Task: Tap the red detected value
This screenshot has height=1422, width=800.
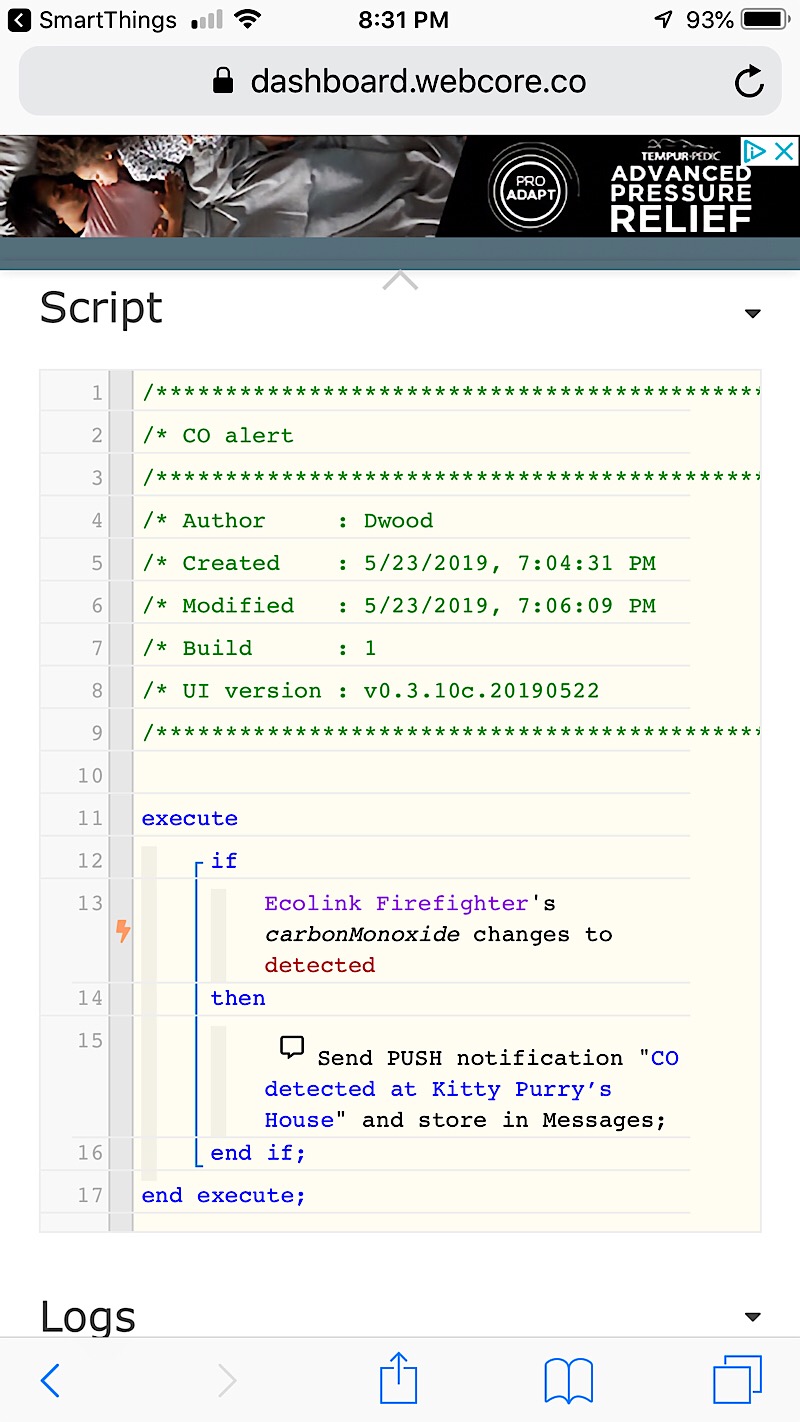Action: click(320, 965)
